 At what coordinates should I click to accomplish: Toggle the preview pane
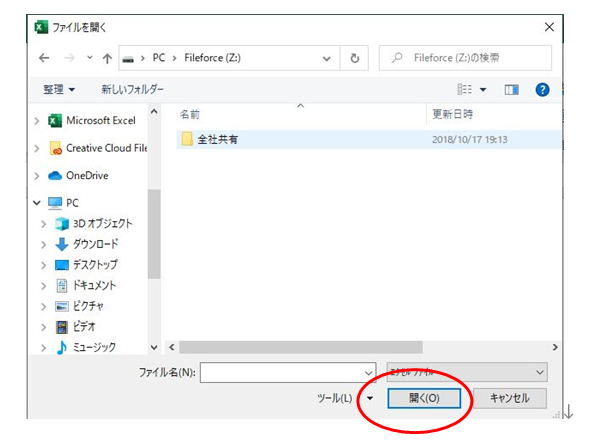click(x=511, y=90)
